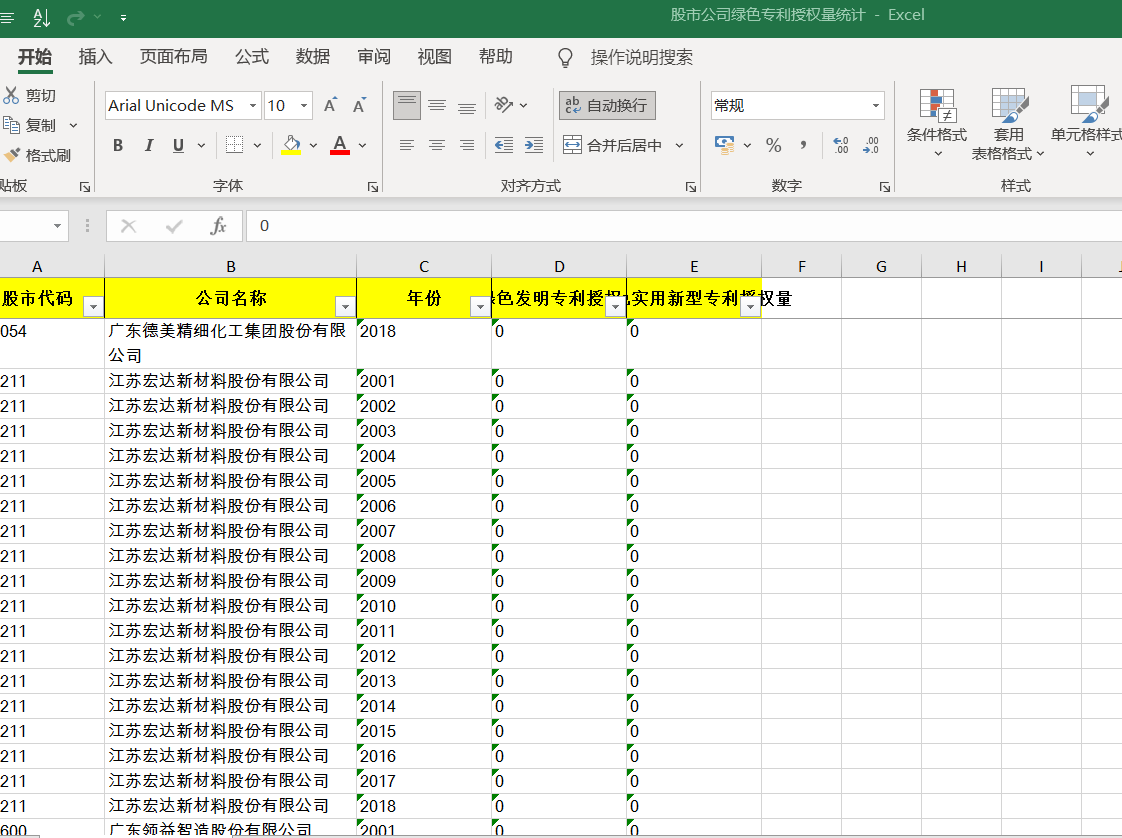The height and width of the screenshot is (838, 1122).
Task: Click the Insert Function fx icon
Action: 218,226
